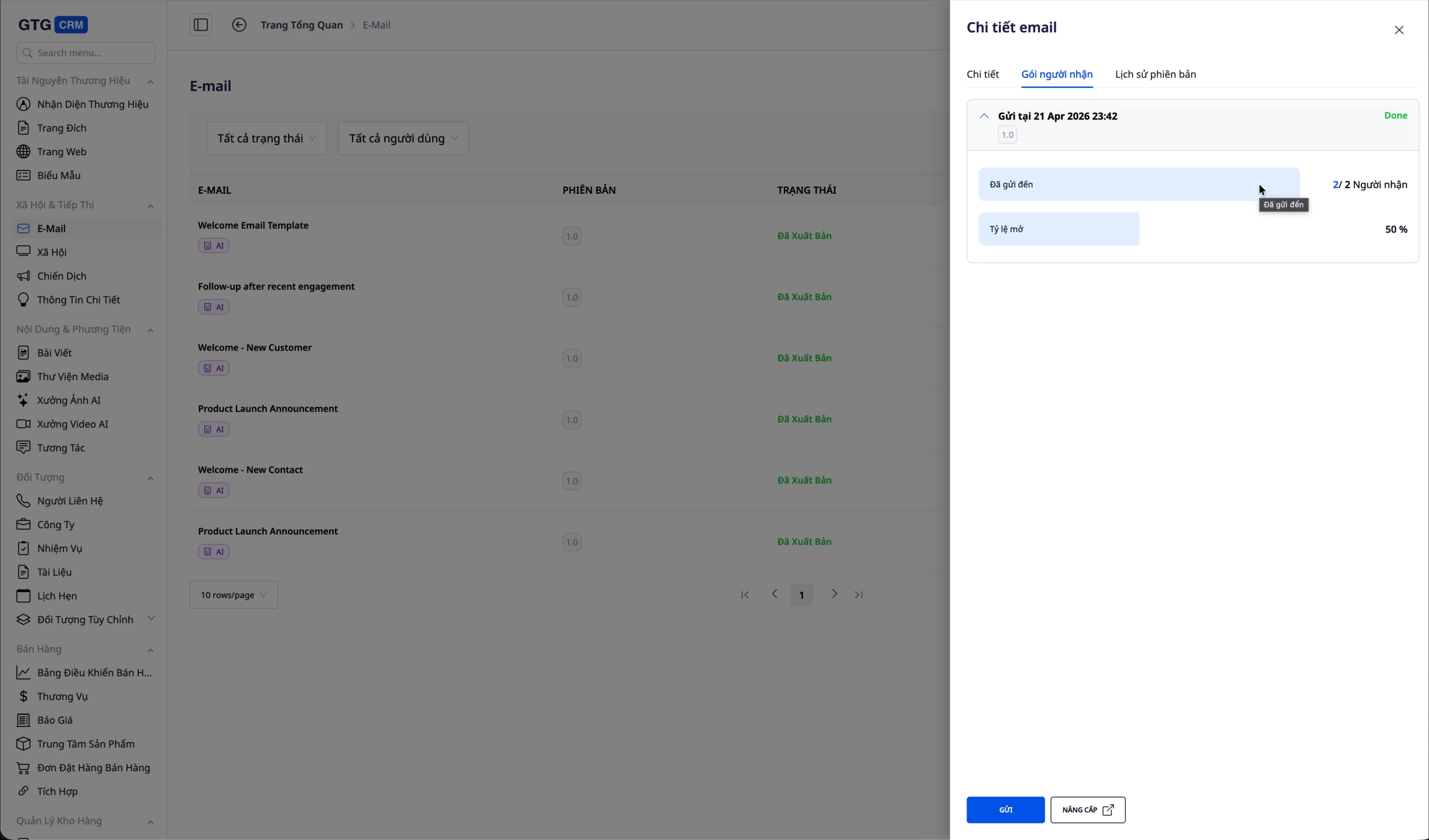Collapse the Xã Hội & Tiếp Thị section
Viewport: 1429px width, 840px height.
150,206
